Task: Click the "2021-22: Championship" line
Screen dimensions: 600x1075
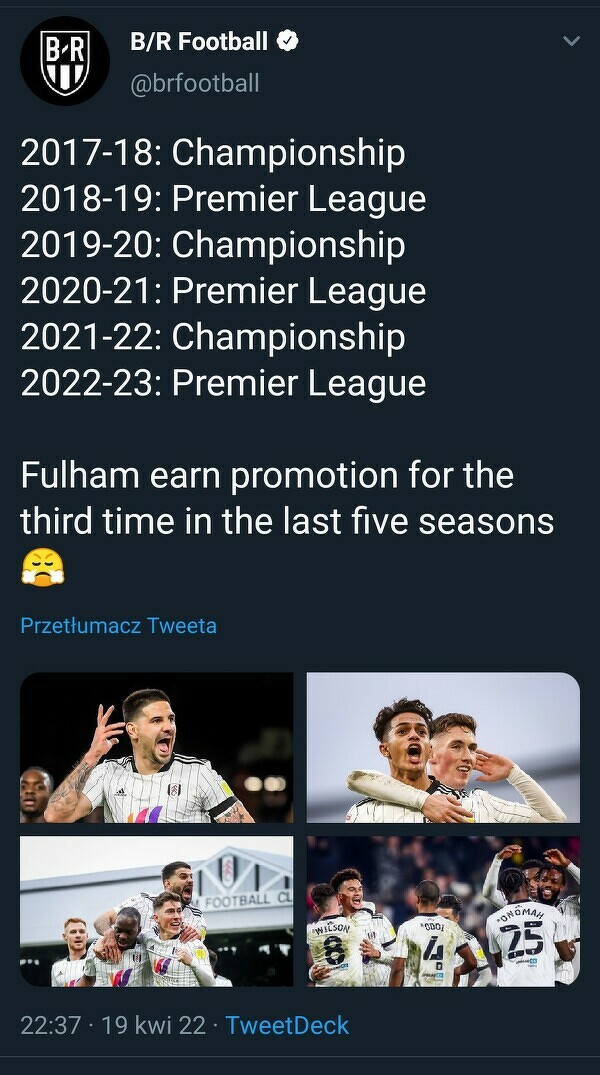Action: pos(213,337)
